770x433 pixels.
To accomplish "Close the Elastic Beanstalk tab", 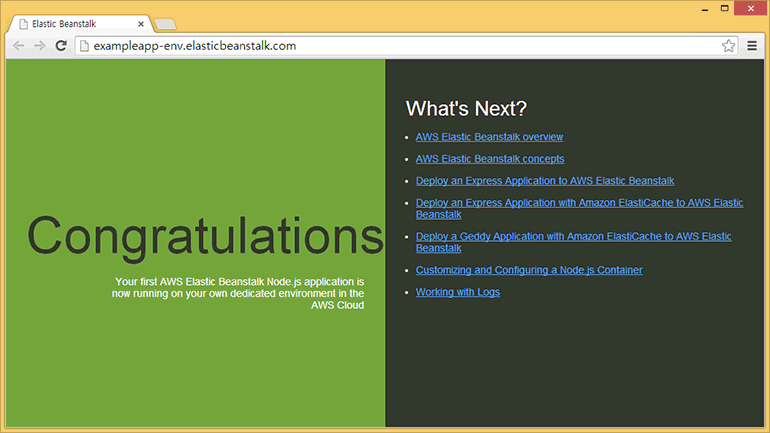I will tap(141, 23).
